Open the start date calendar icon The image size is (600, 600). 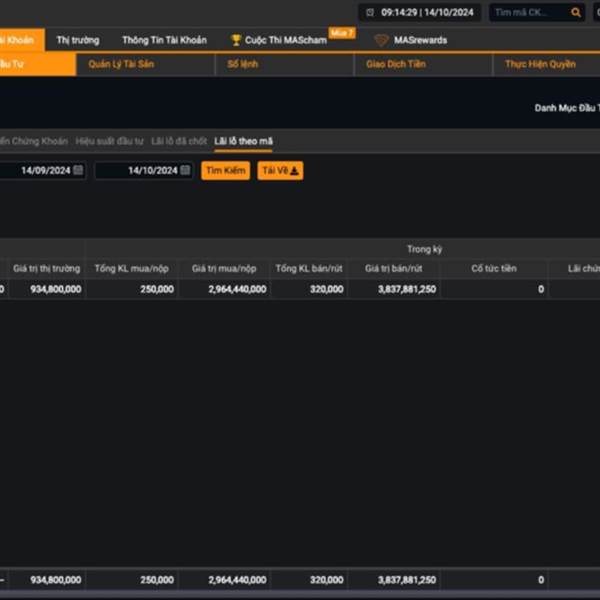78,171
